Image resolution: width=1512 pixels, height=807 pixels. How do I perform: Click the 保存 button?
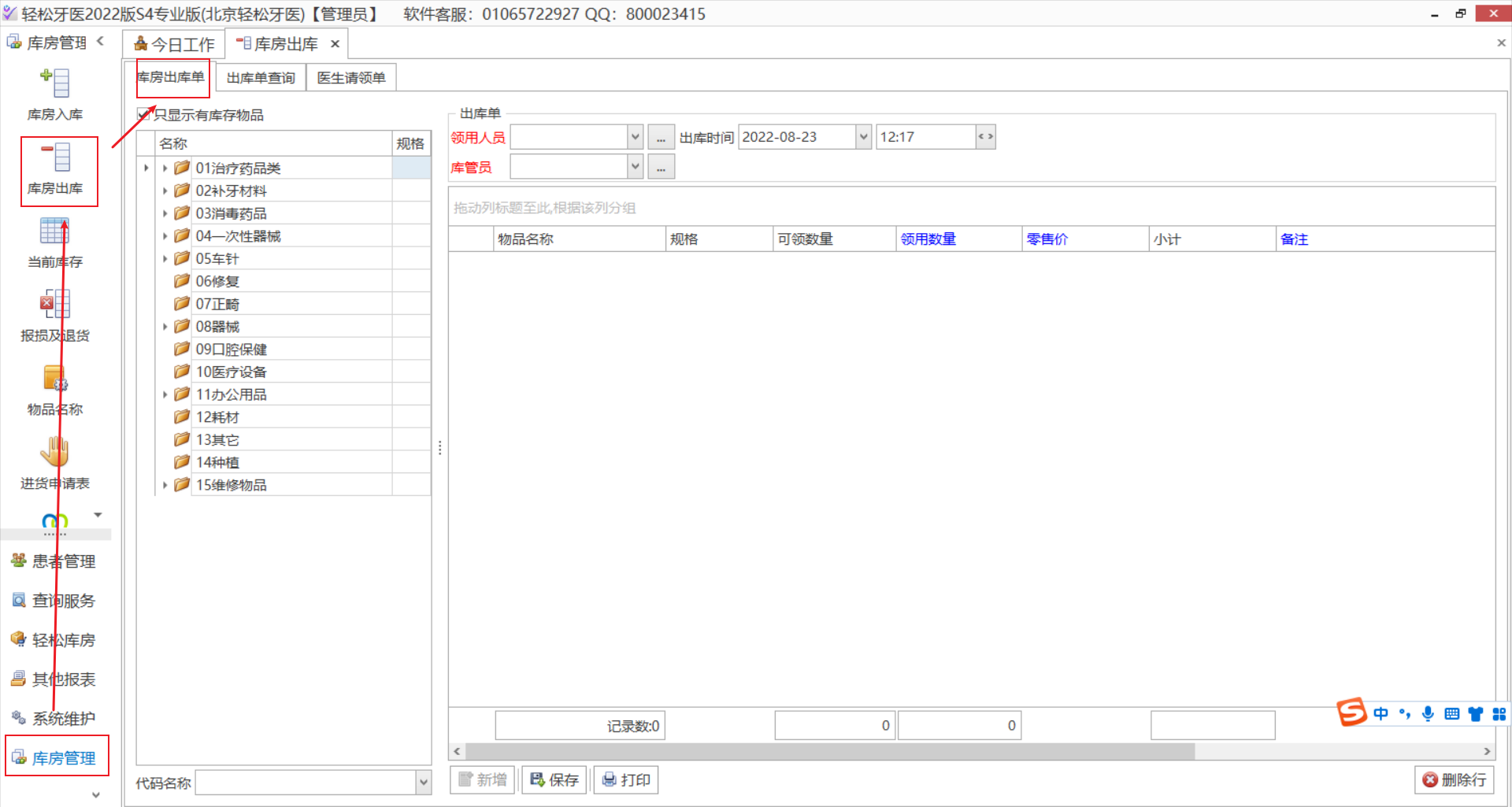[554, 779]
